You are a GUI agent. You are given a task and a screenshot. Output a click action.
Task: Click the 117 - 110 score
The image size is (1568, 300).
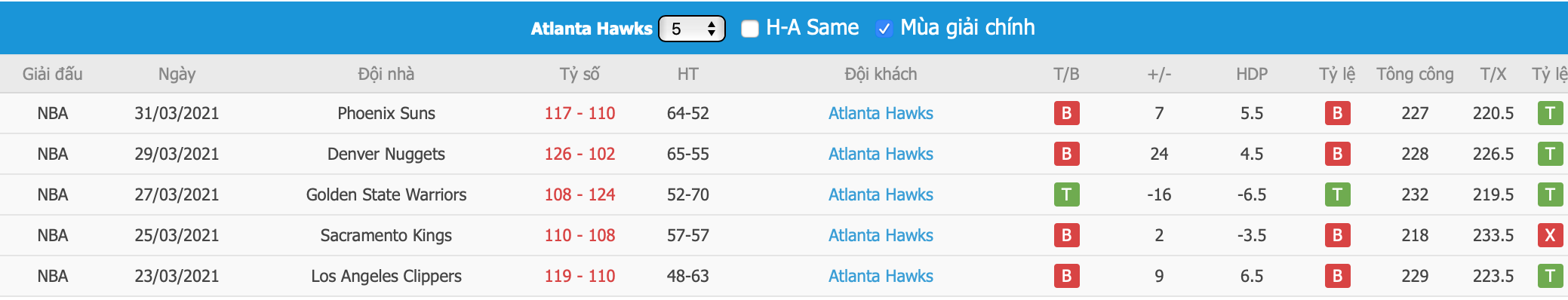tap(580, 113)
